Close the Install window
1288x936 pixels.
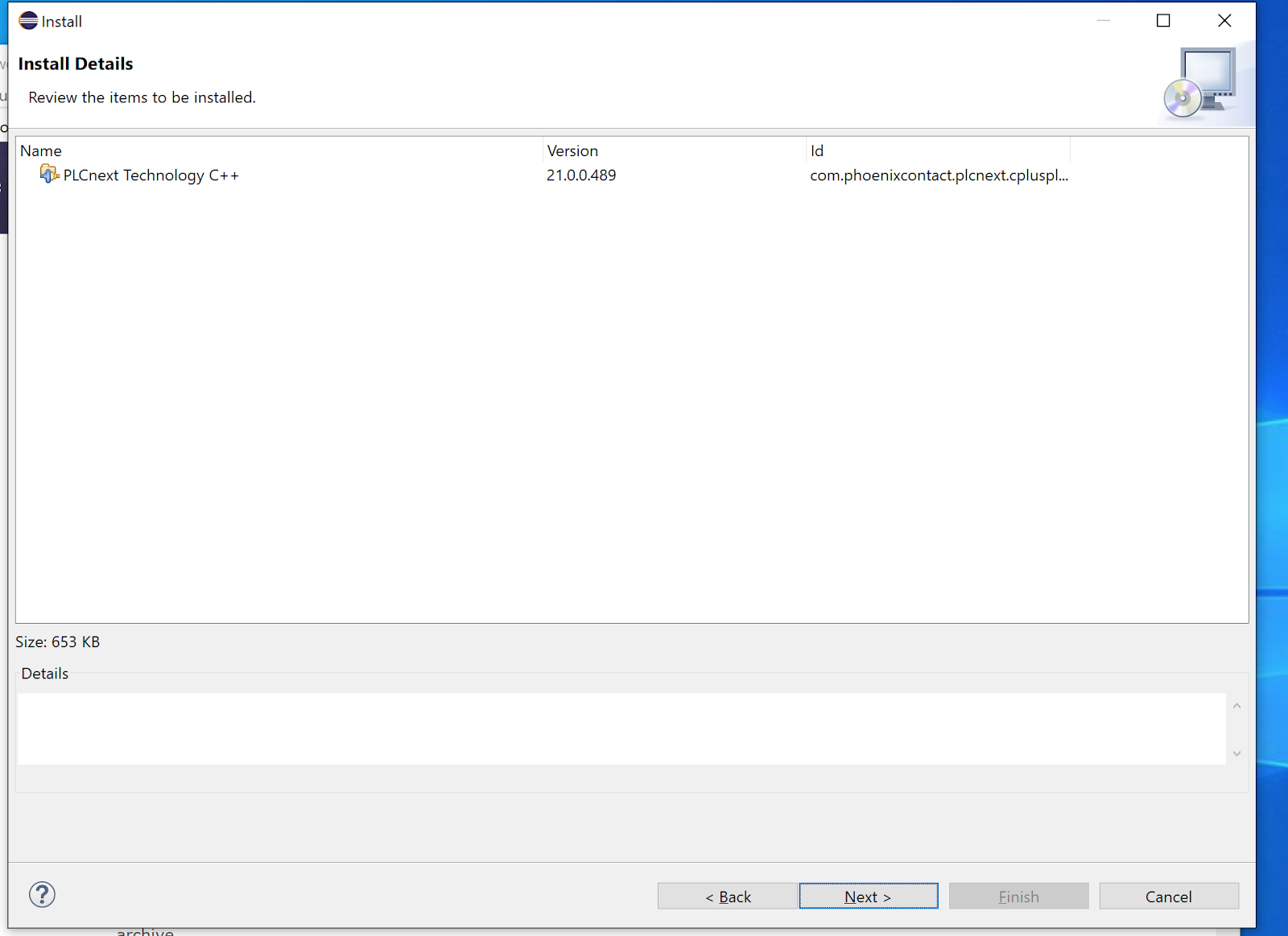pyautogui.click(x=1224, y=21)
